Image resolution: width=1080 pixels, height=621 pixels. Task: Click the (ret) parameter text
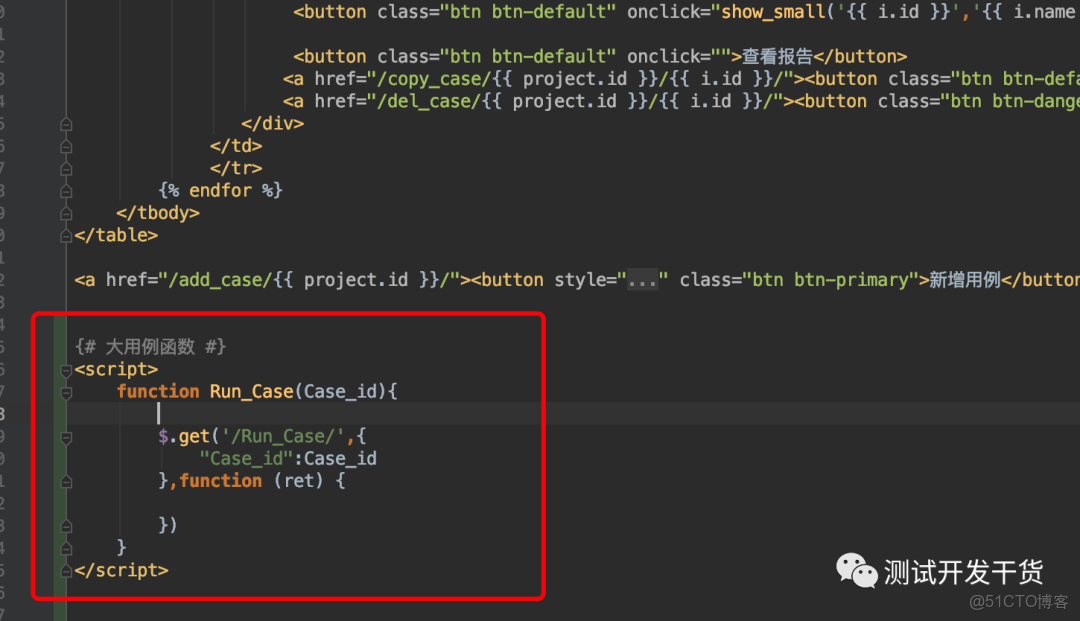click(298, 481)
